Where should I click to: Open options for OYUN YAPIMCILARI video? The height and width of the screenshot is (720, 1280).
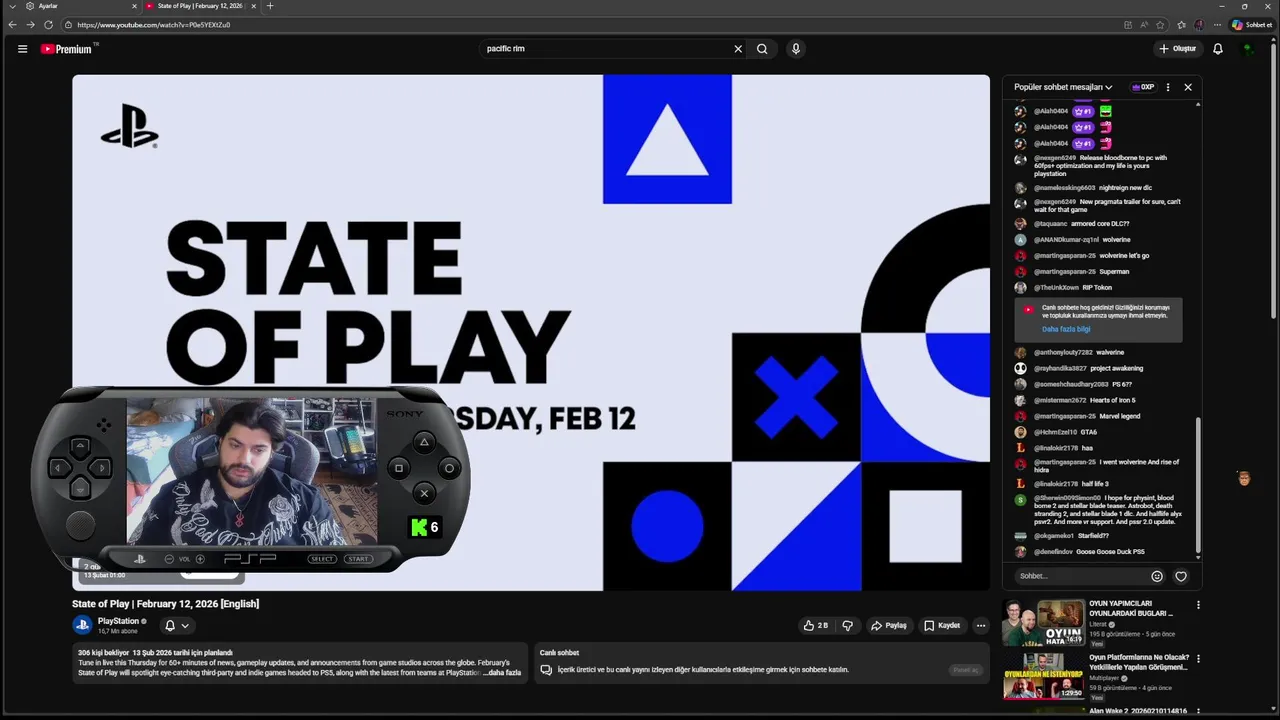click(1198, 605)
